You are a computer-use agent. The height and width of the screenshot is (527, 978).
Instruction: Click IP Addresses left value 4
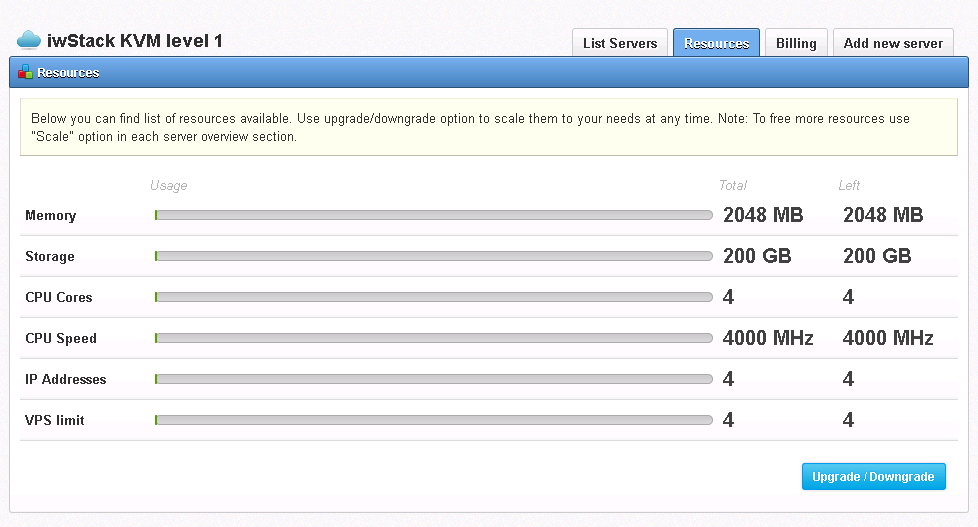[x=848, y=379]
